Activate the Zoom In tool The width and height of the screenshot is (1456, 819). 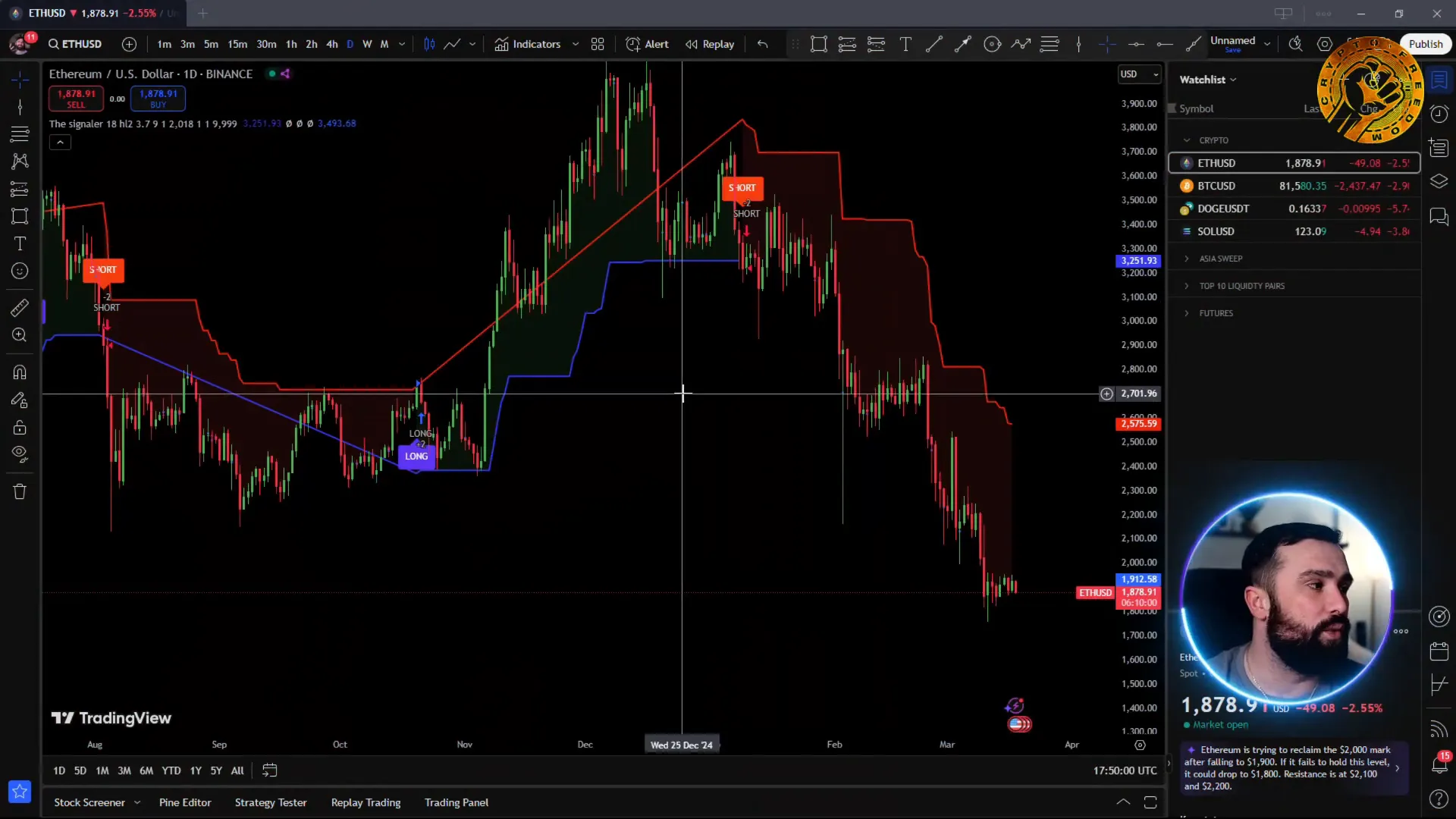20,334
